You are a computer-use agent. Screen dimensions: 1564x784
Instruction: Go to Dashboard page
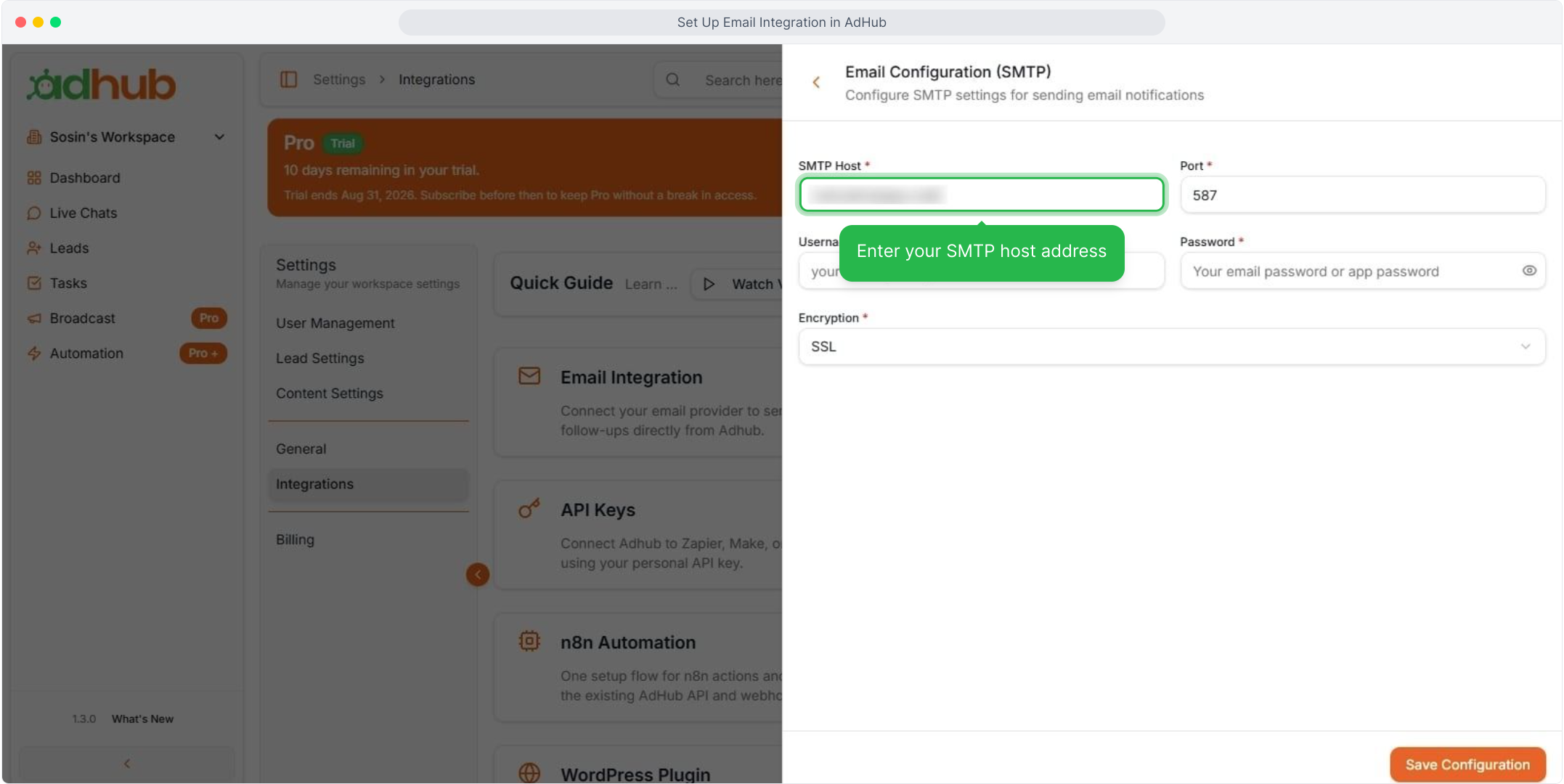(x=85, y=178)
